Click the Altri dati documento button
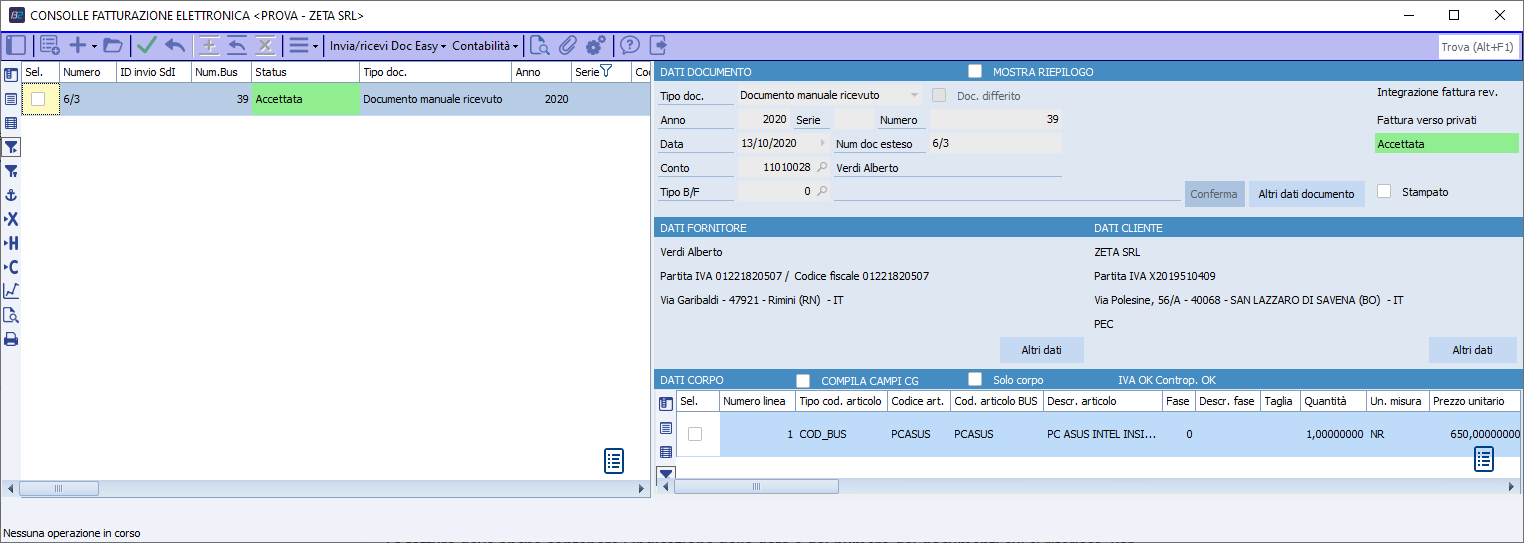The height and width of the screenshot is (543, 1524). (1306, 194)
